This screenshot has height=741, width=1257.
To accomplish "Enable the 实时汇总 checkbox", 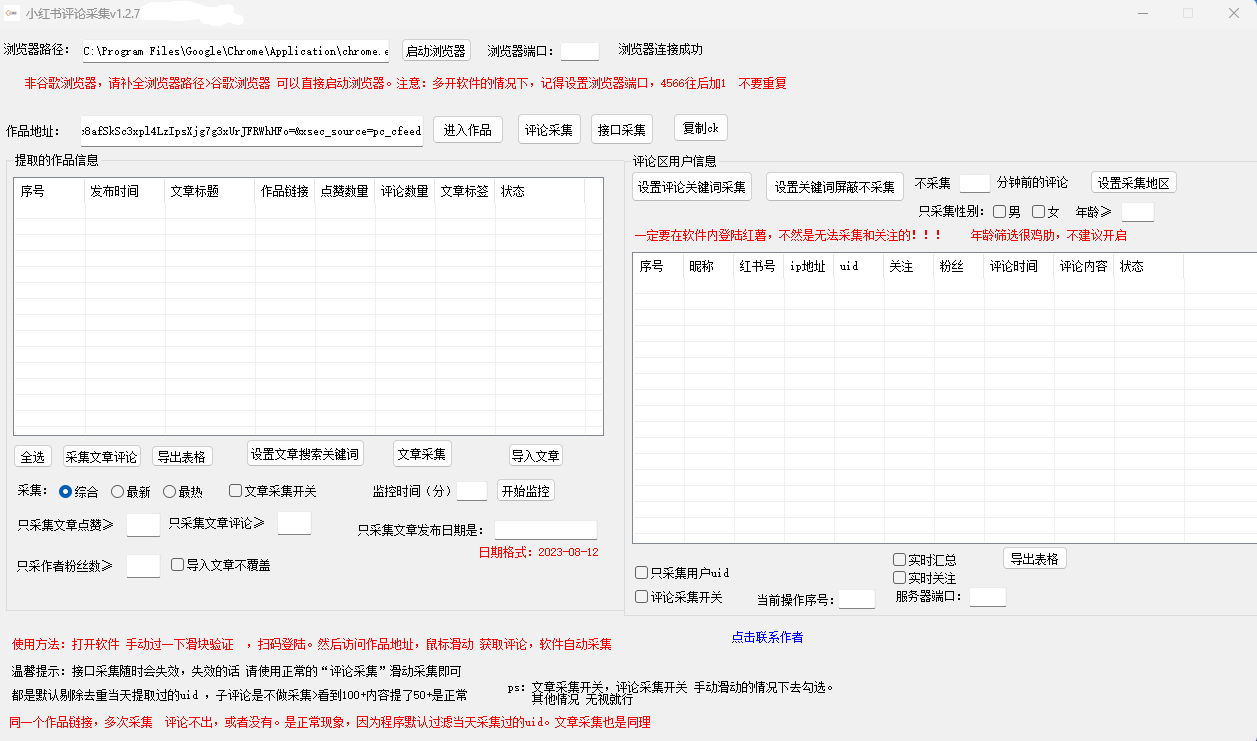I will (900, 560).
